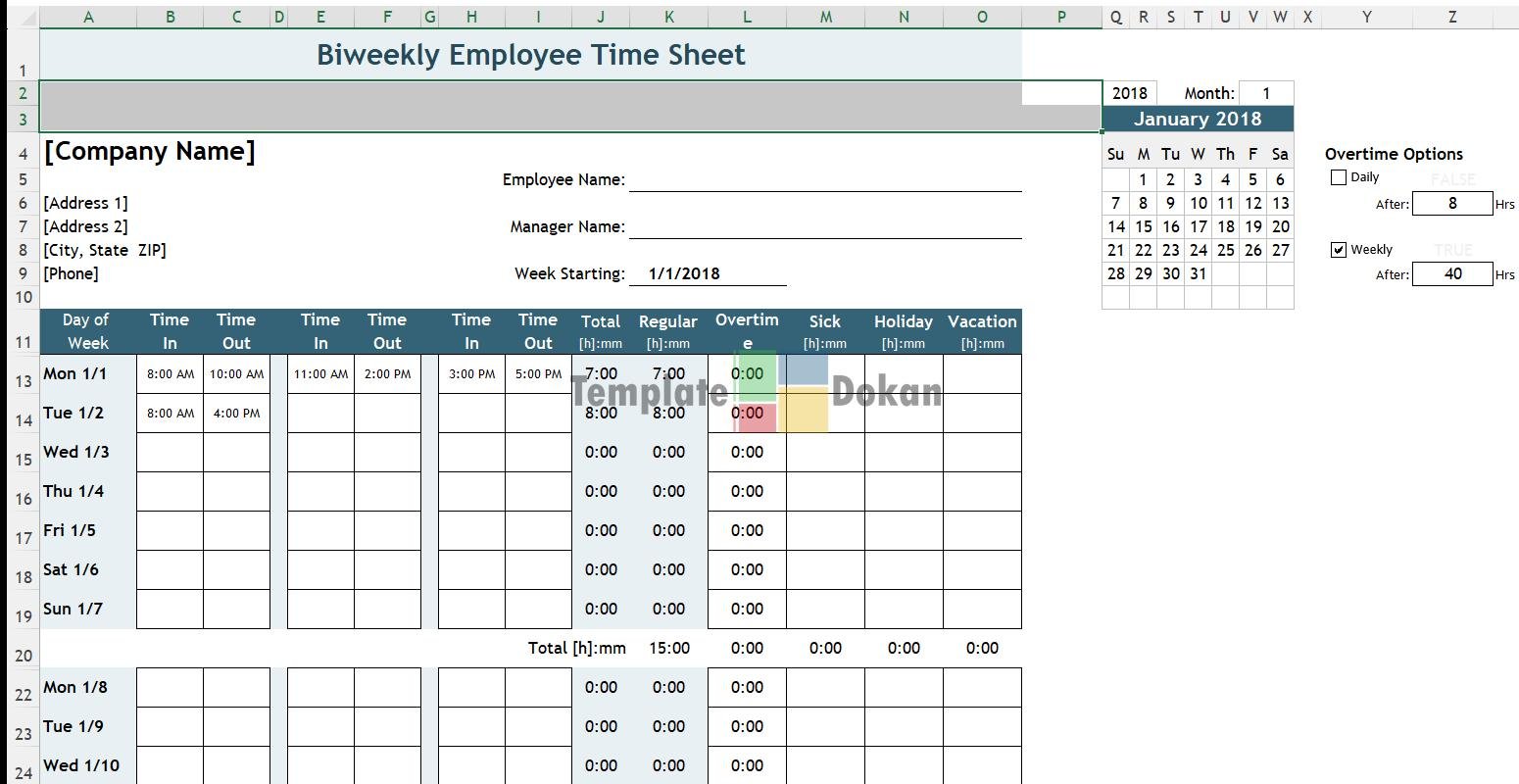
Task: Select Mon 1/1 first Time In cell 8:00 AM
Action: (171, 373)
